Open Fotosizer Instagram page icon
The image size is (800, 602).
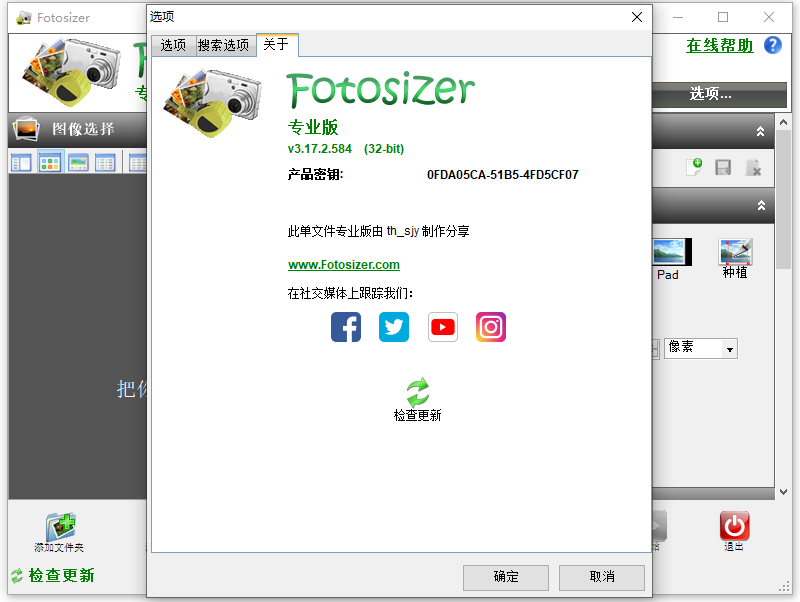tap(491, 327)
